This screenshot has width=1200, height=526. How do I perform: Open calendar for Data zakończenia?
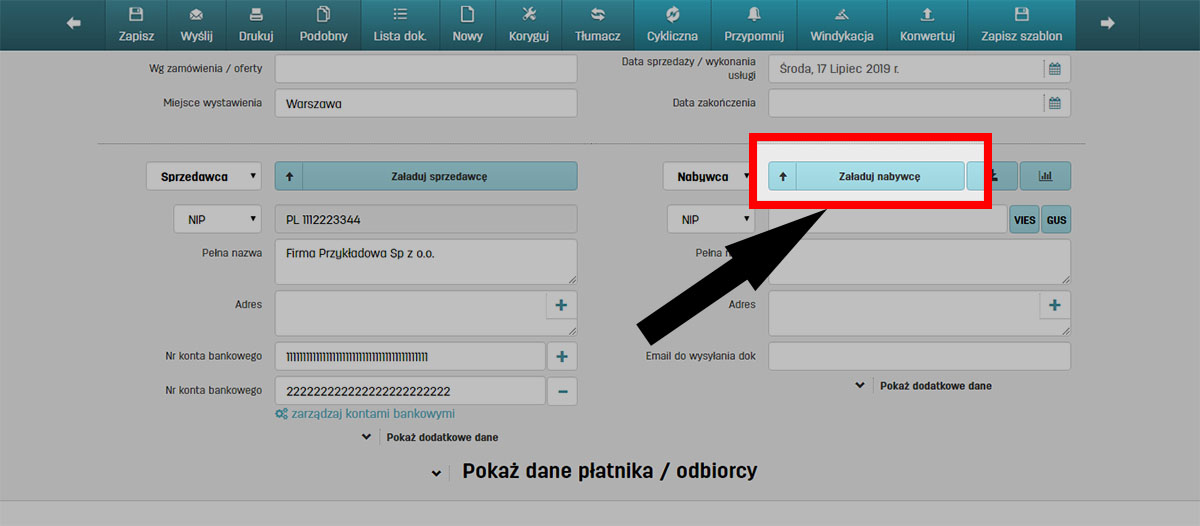click(1054, 103)
